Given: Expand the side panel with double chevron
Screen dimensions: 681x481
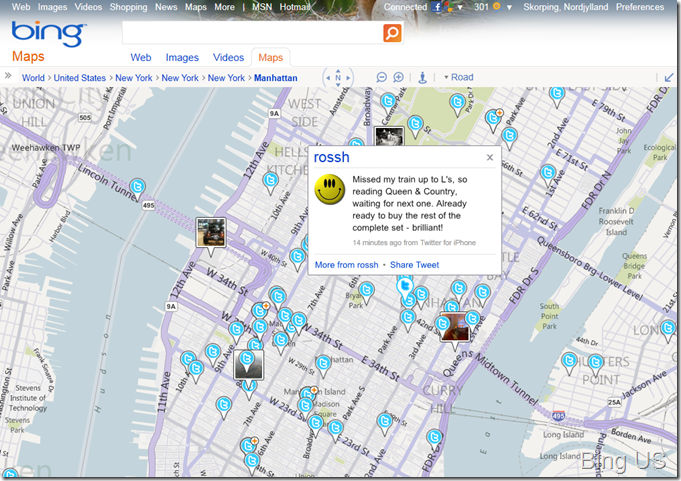Looking at the screenshot, I should click(8, 76).
